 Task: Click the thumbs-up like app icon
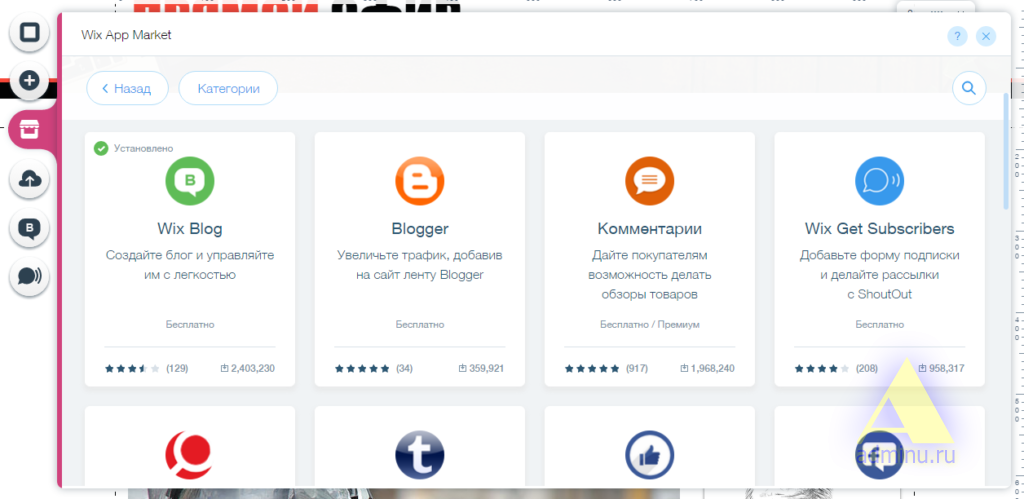click(x=649, y=456)
